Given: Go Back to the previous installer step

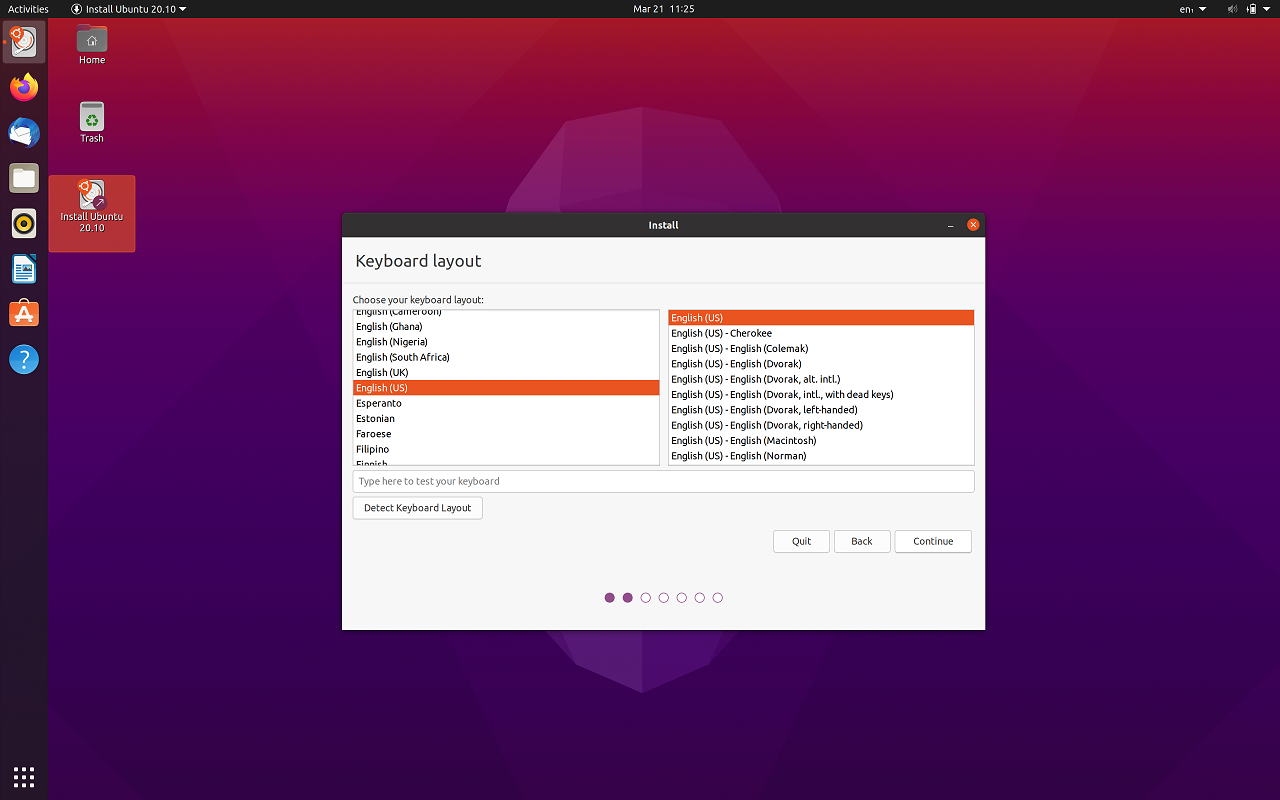Looking at the screenshot, I should click(x=862, y=541).
